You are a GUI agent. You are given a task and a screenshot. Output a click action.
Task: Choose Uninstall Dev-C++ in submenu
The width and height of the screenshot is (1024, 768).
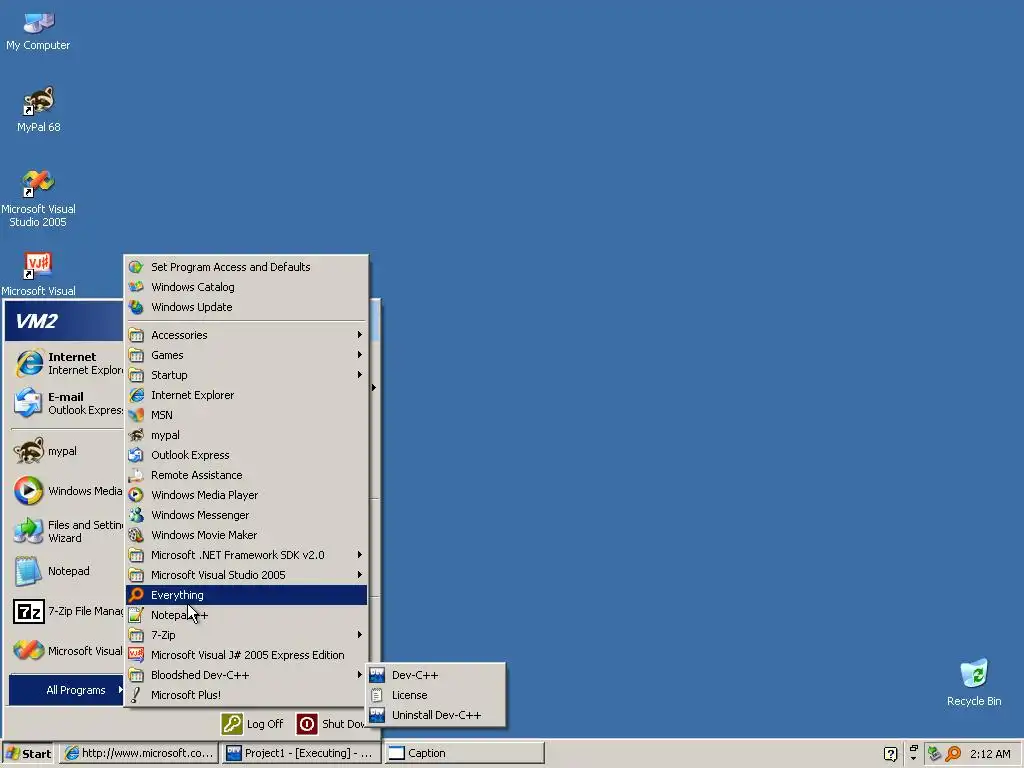[436, 715]
